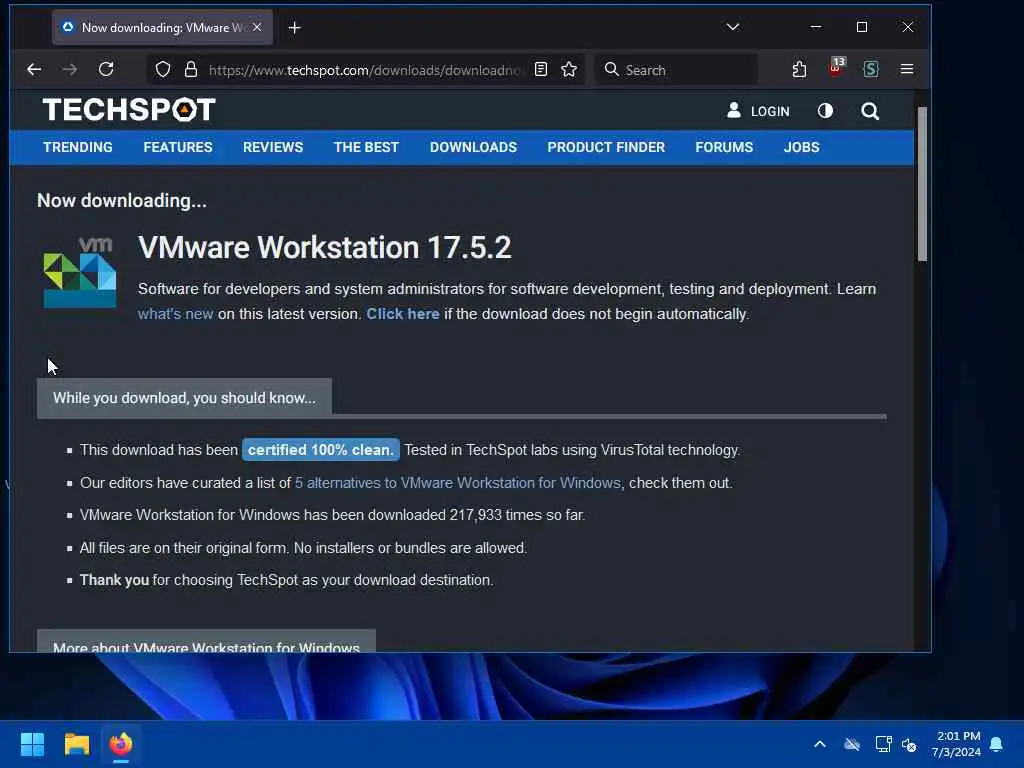This screenshot has width=1024, height=768.
Task: Open "5 alternatives to VMware Workstation" link
Action: click(x=458, y=483)
